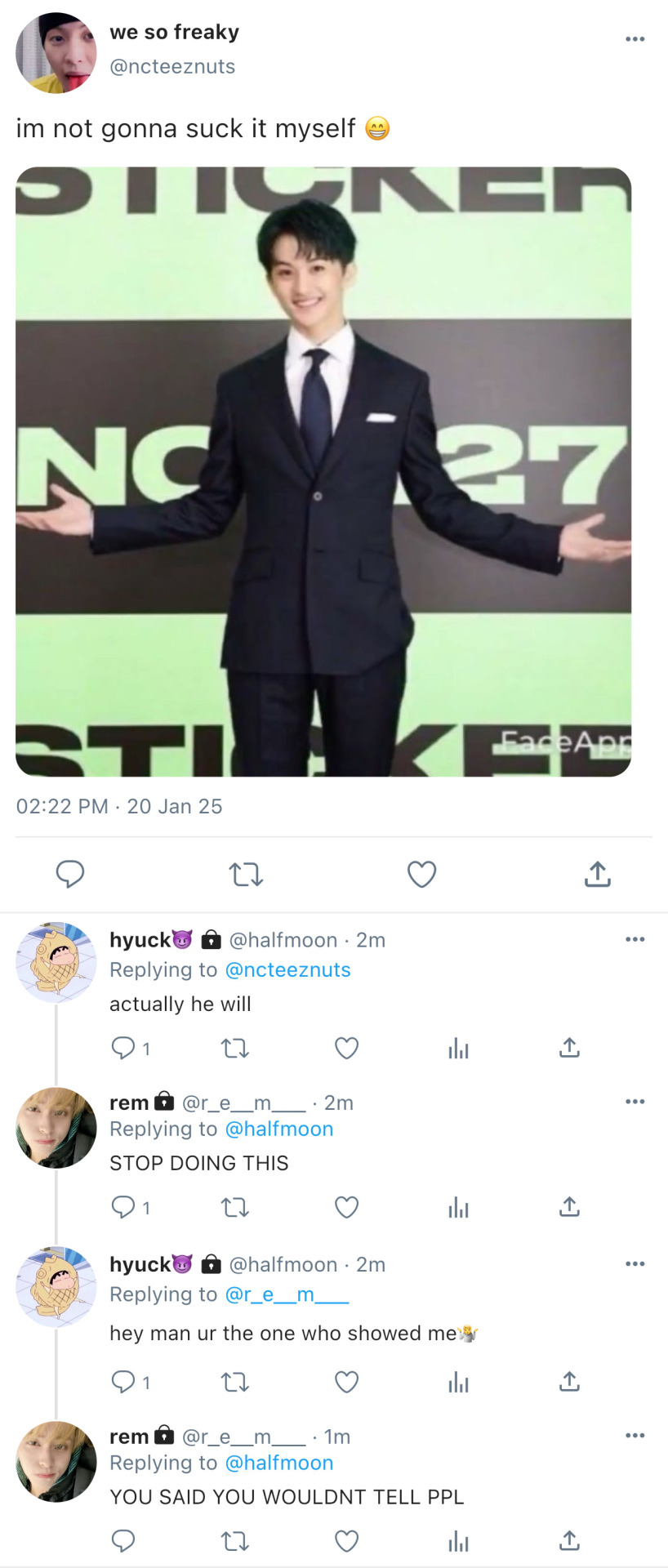
Task: Like the "actually he will" reply
Action: (347, 1048)
